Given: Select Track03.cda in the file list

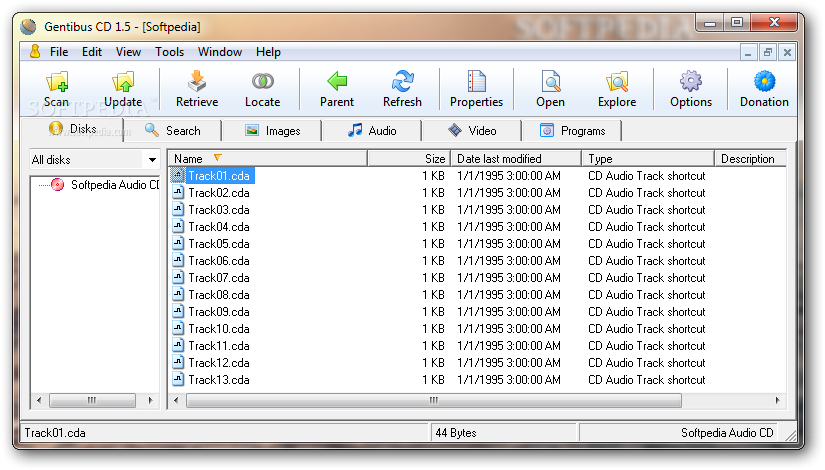Looking at the screenshot, I should click(x=219, y=209).
